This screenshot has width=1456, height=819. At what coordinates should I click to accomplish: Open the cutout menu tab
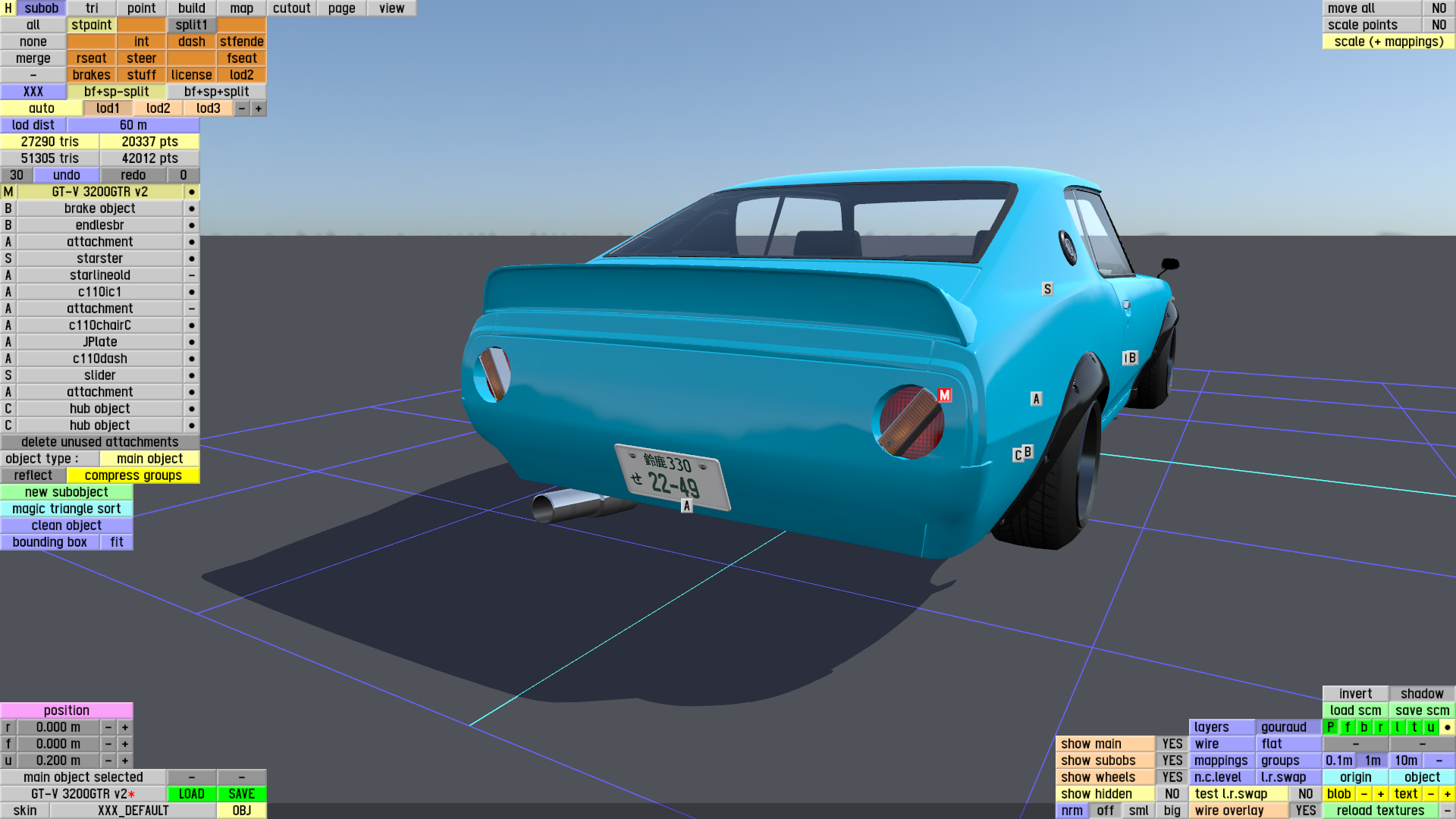pos(291,8)
